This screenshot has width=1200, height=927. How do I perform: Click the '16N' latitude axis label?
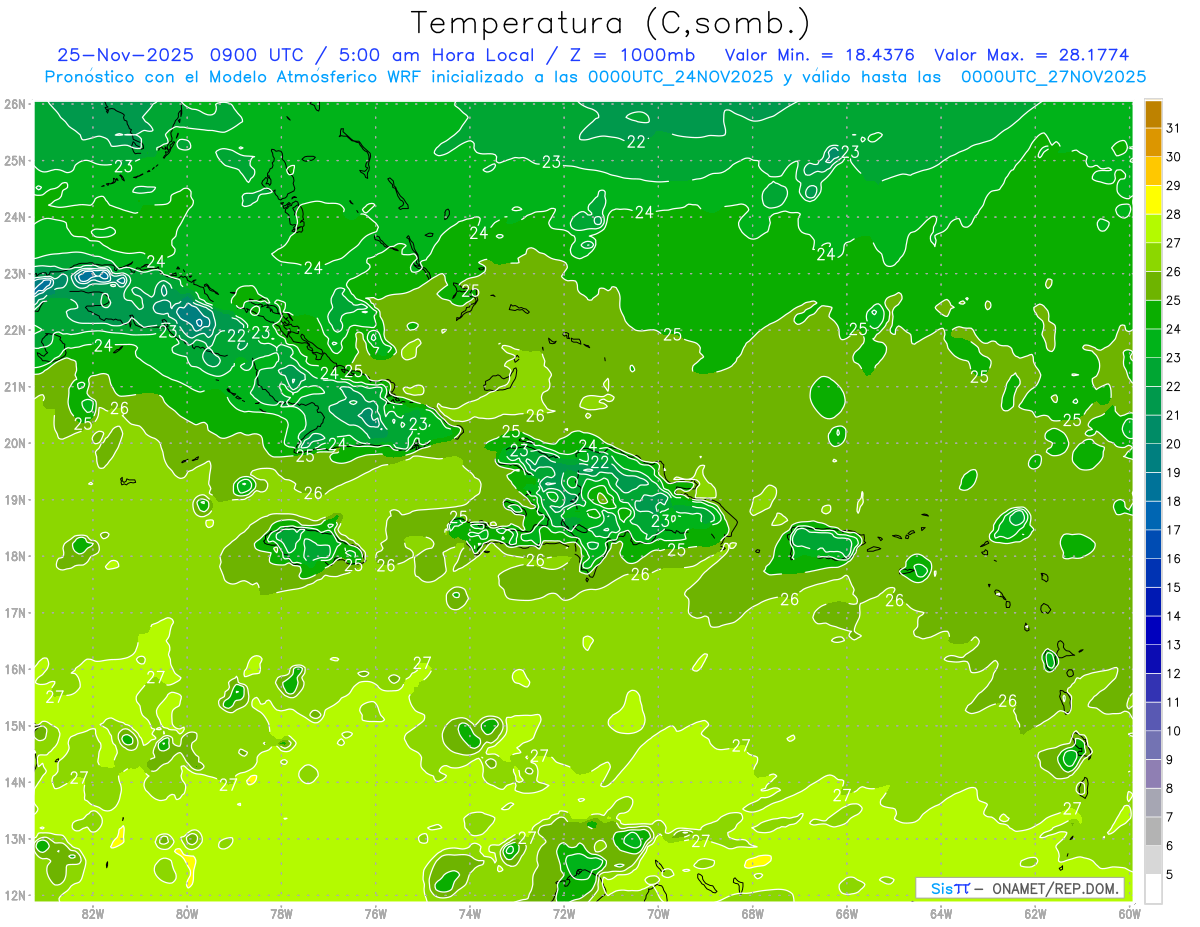point(15,669)
